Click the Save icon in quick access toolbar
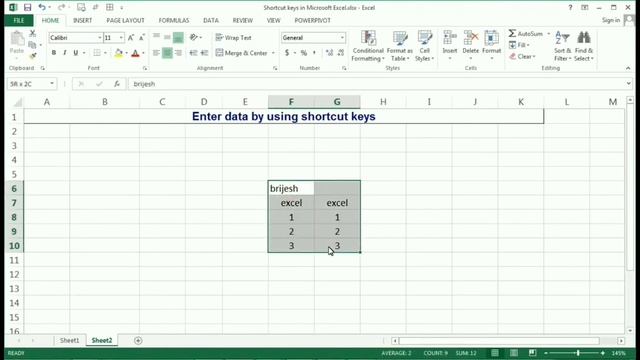 [27, 7]
